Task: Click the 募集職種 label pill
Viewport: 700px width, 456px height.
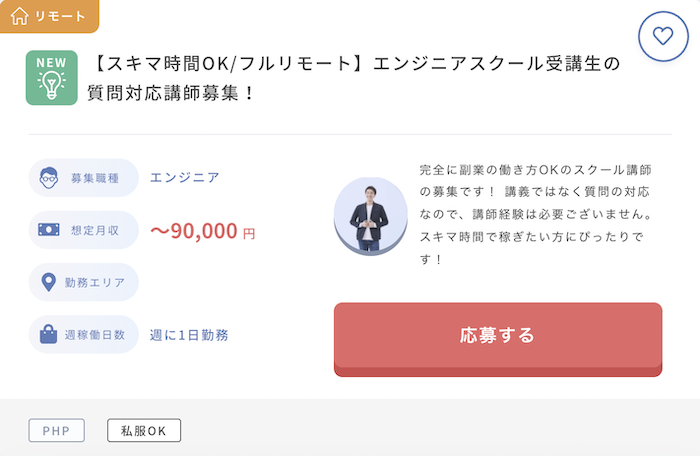Action: 83,178
